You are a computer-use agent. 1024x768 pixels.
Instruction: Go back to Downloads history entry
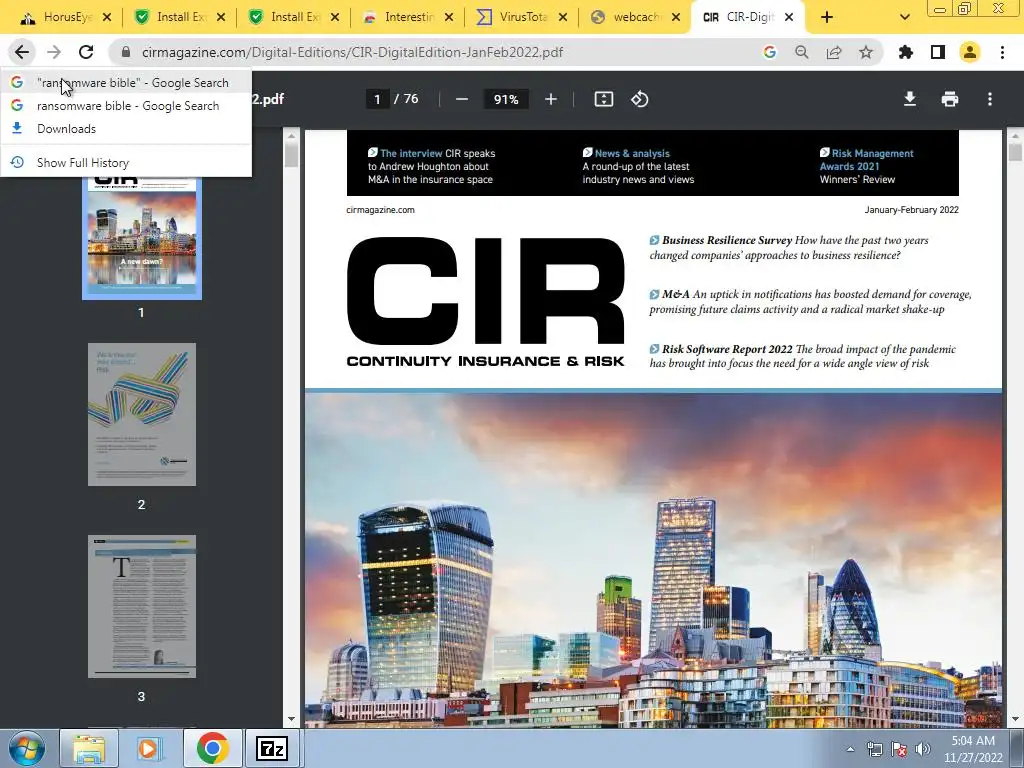[x=126, y=129]
